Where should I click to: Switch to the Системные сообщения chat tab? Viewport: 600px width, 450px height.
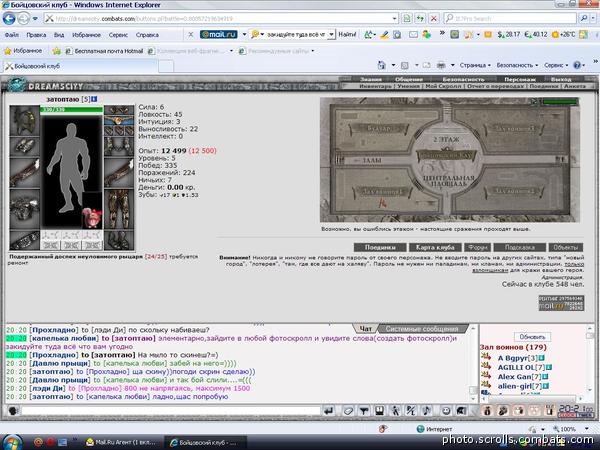(x=422, y=329)
